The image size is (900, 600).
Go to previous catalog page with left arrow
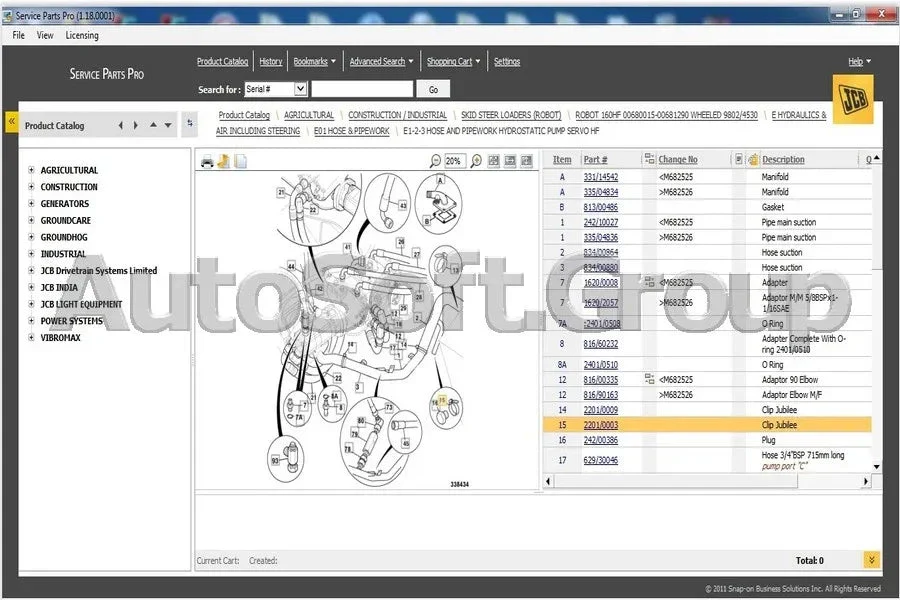click(x=121, y=125)
